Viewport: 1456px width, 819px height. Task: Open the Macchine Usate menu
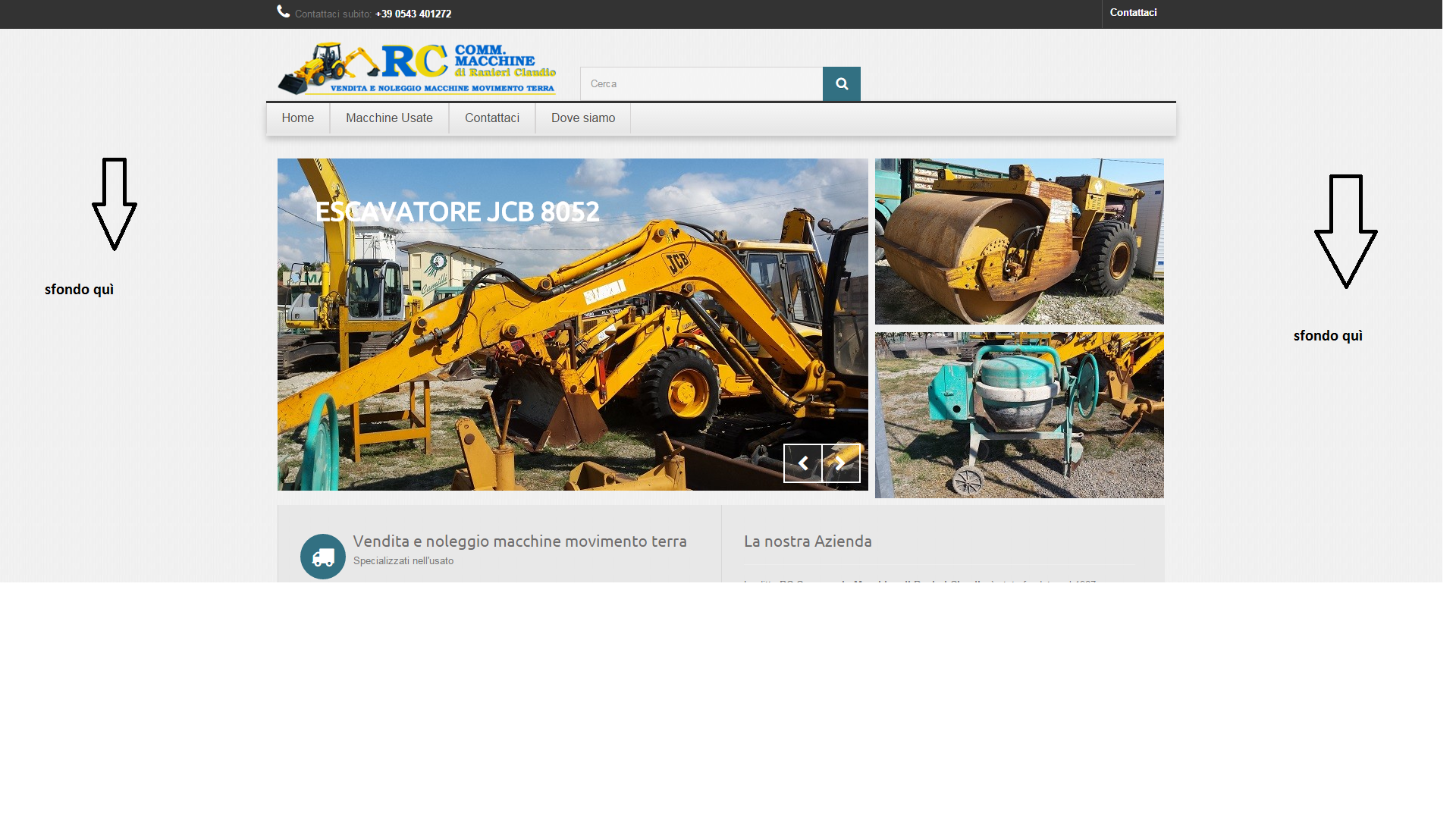(x=389, y=118)
